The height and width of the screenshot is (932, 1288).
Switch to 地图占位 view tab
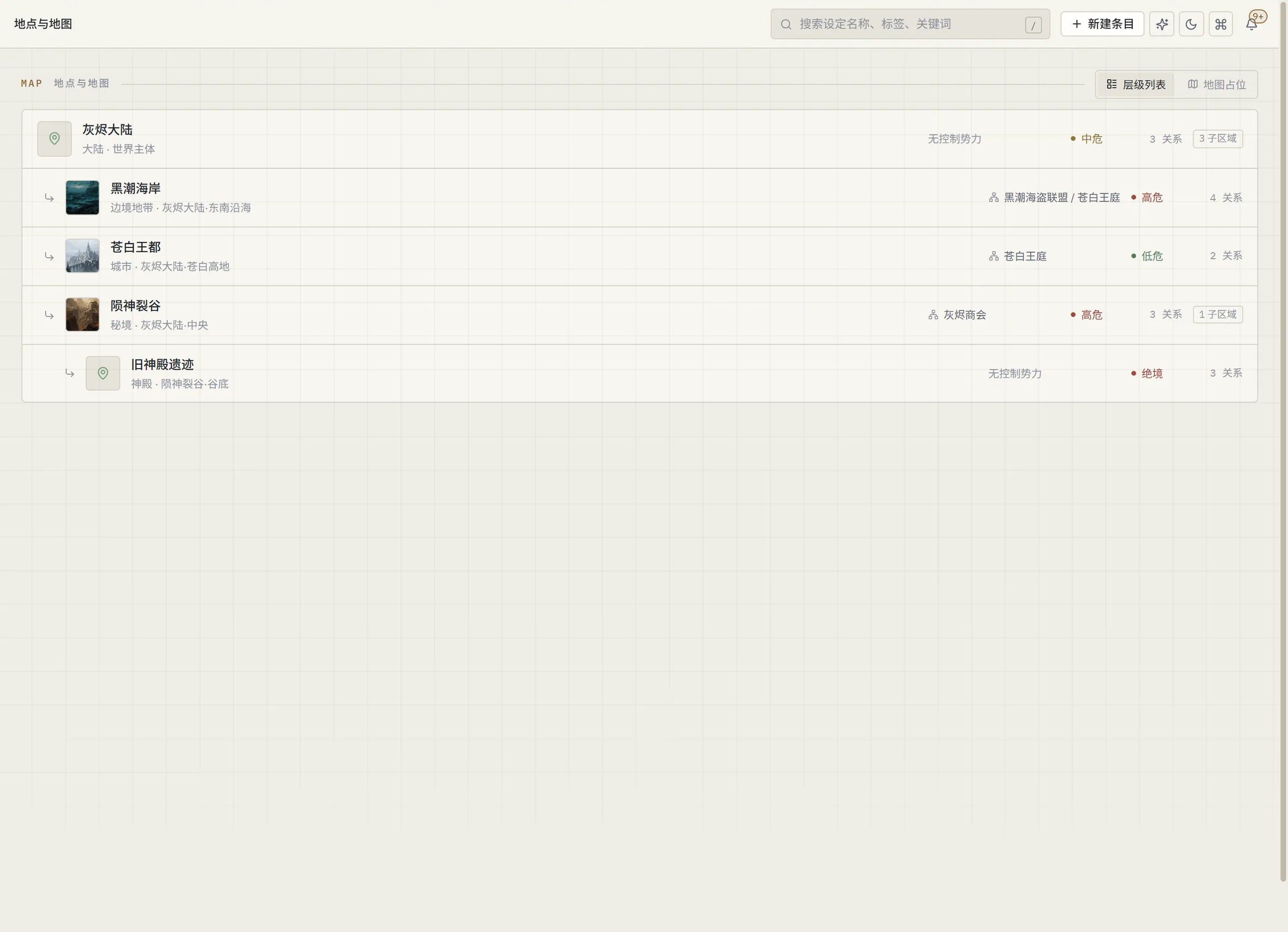[1217, 85]
